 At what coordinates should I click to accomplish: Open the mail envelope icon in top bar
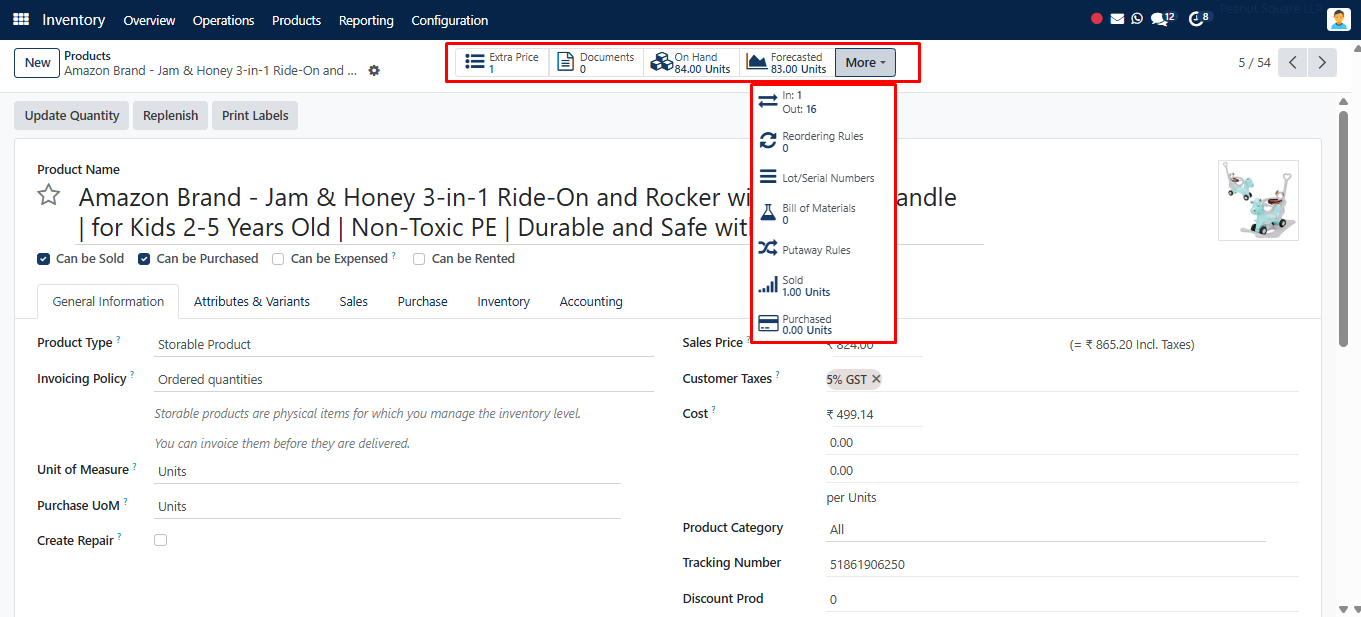click(x=1117, y=19)
